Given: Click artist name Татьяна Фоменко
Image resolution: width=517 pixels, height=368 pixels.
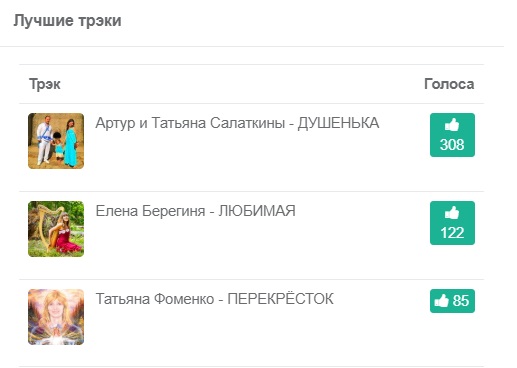Looking at the screenshot, I should click(155, 299).
